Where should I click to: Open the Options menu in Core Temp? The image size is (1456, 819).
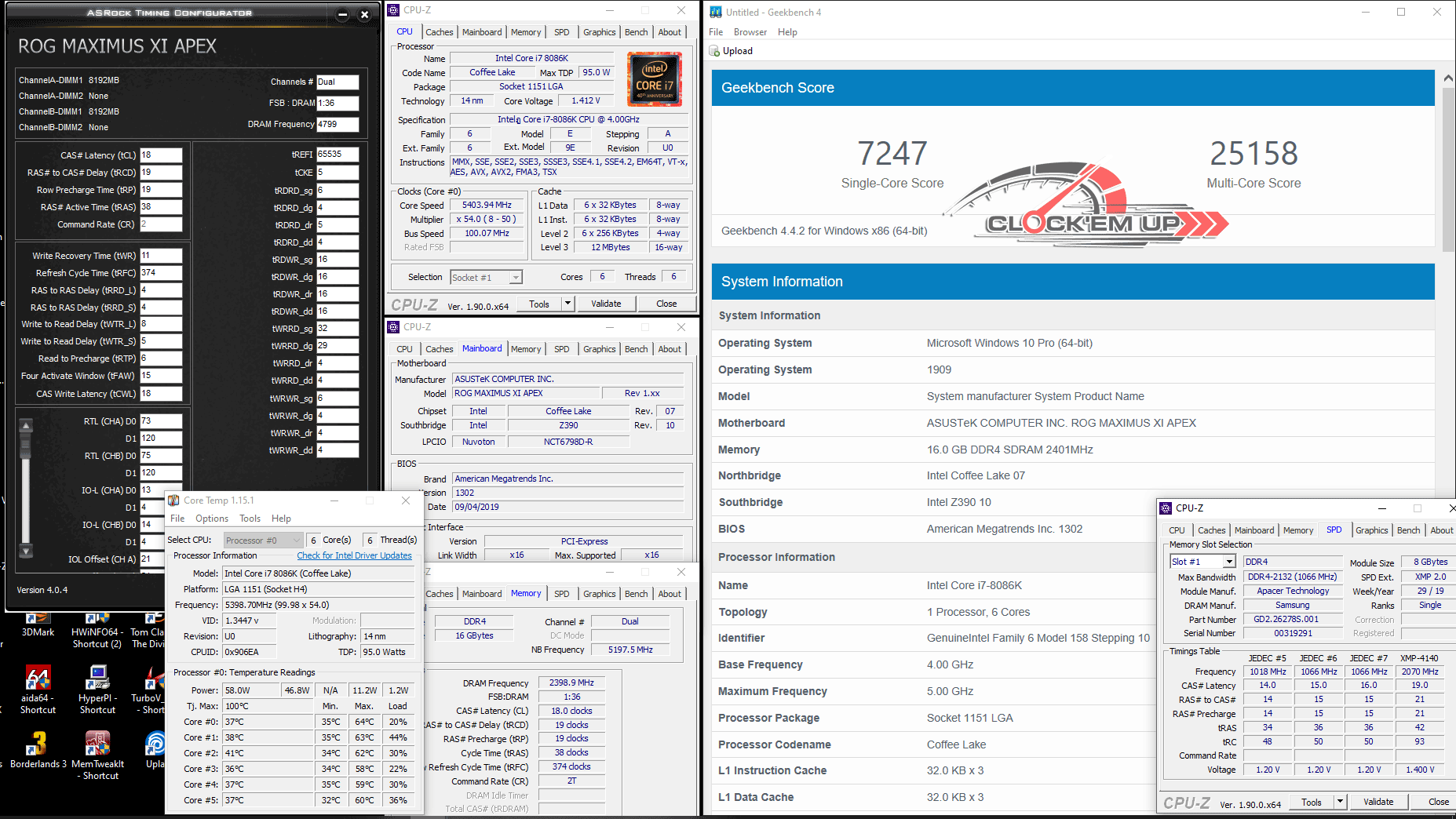point(212,519)
